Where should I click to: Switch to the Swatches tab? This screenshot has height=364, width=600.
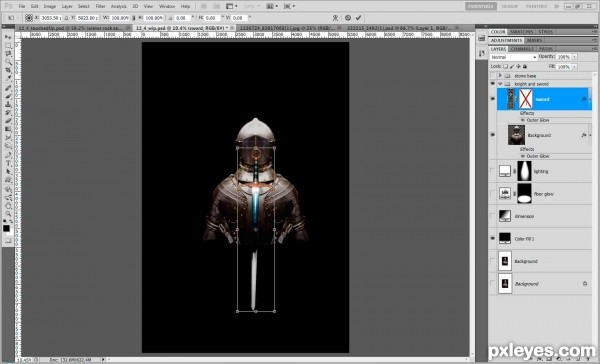point(522,32)
